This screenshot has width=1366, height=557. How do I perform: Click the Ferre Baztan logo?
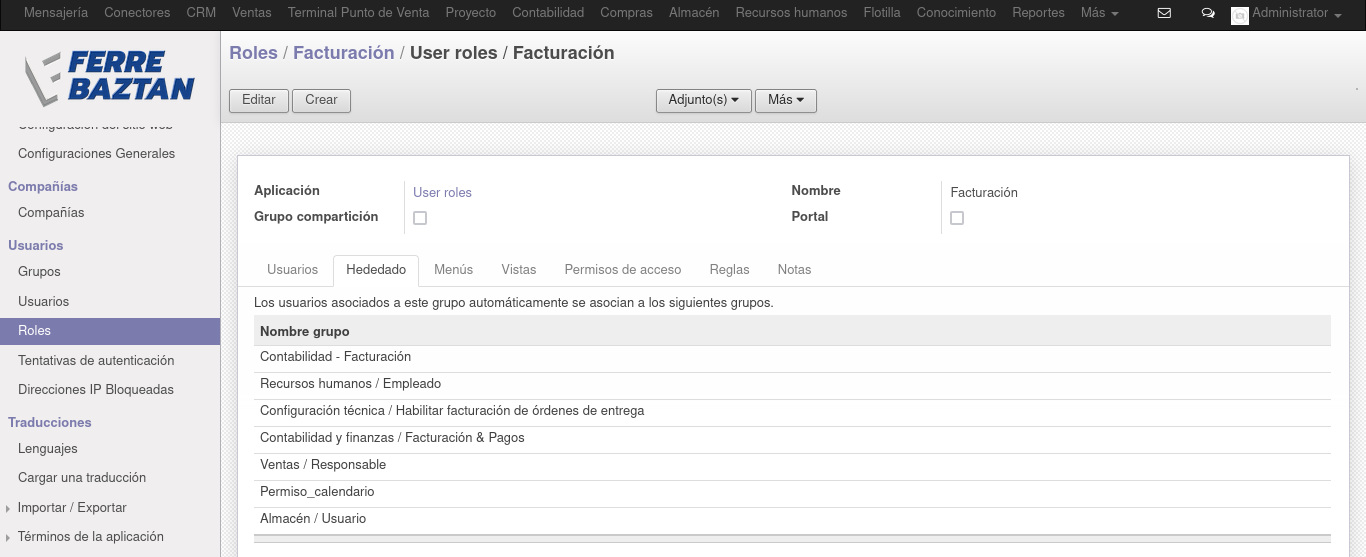pyautogui.click(x=109, y=78)
